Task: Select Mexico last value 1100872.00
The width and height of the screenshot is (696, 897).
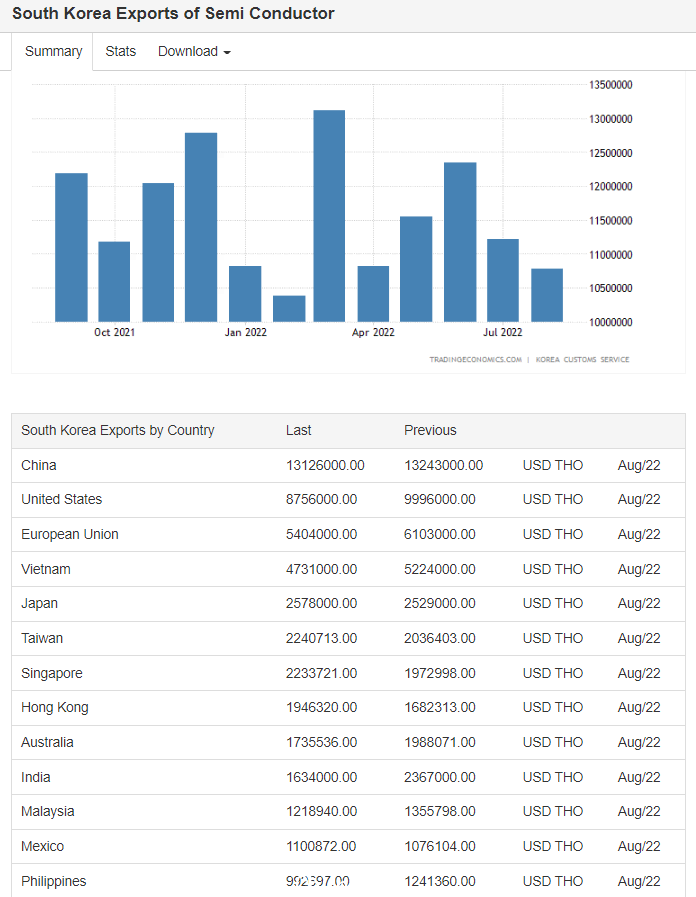Action: (321, 847)
